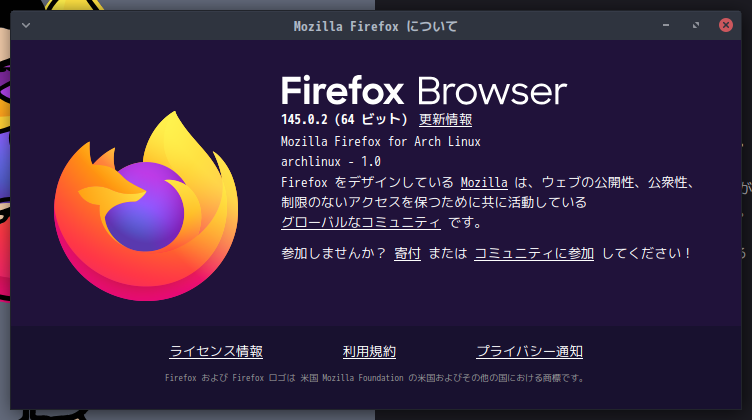752x420 pixels.
Task: Open the プライバシー通知 privacy link
Action: click(x=529, y=351)
